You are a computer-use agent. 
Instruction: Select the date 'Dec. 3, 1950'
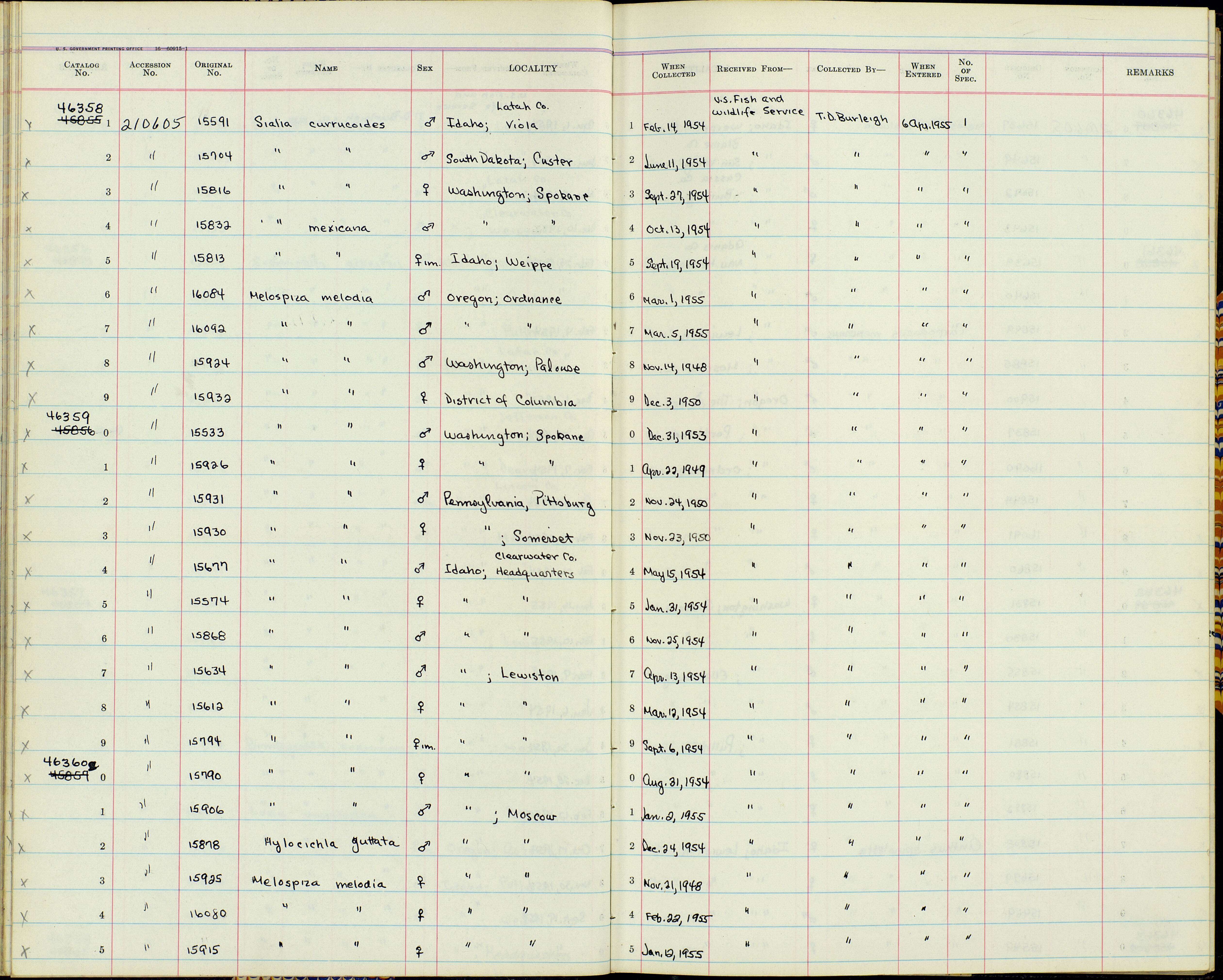pos(673,402)
